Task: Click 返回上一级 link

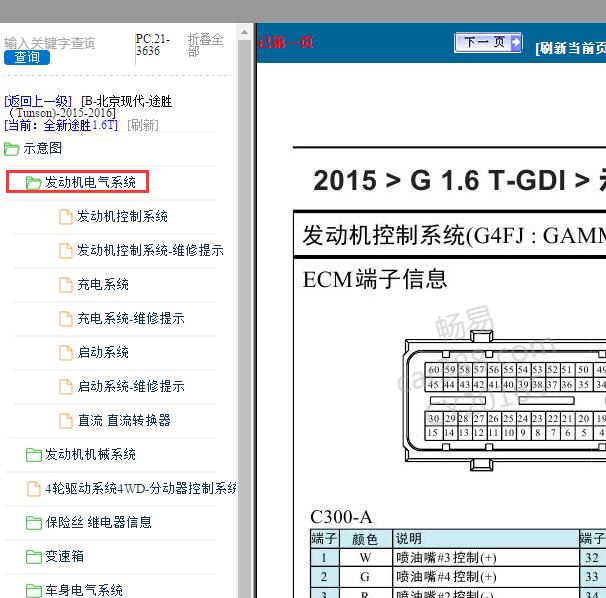Action: pyautogui.click(x=38, y=101)
